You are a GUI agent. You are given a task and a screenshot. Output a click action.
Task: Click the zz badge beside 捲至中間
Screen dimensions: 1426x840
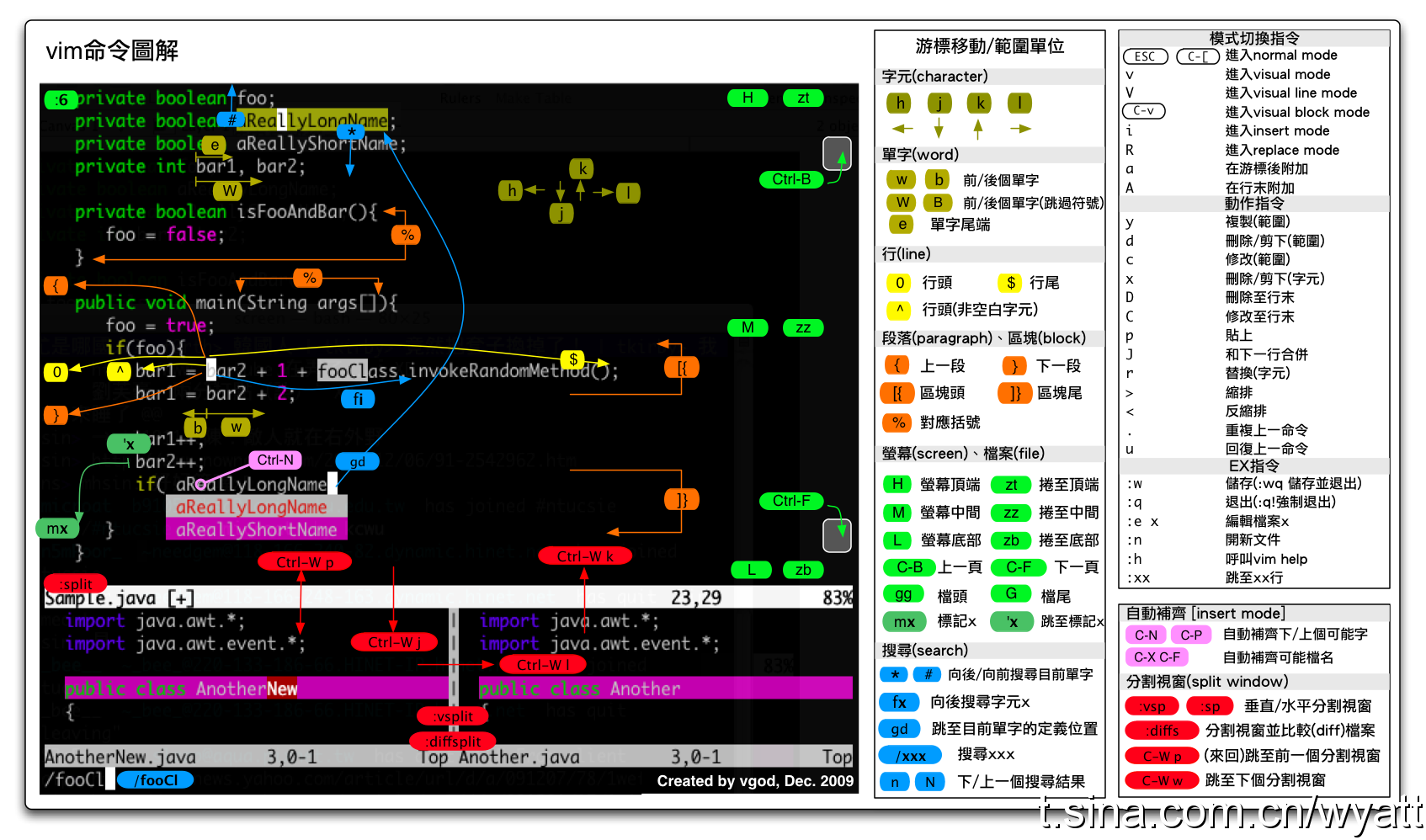pos(1011,513)
